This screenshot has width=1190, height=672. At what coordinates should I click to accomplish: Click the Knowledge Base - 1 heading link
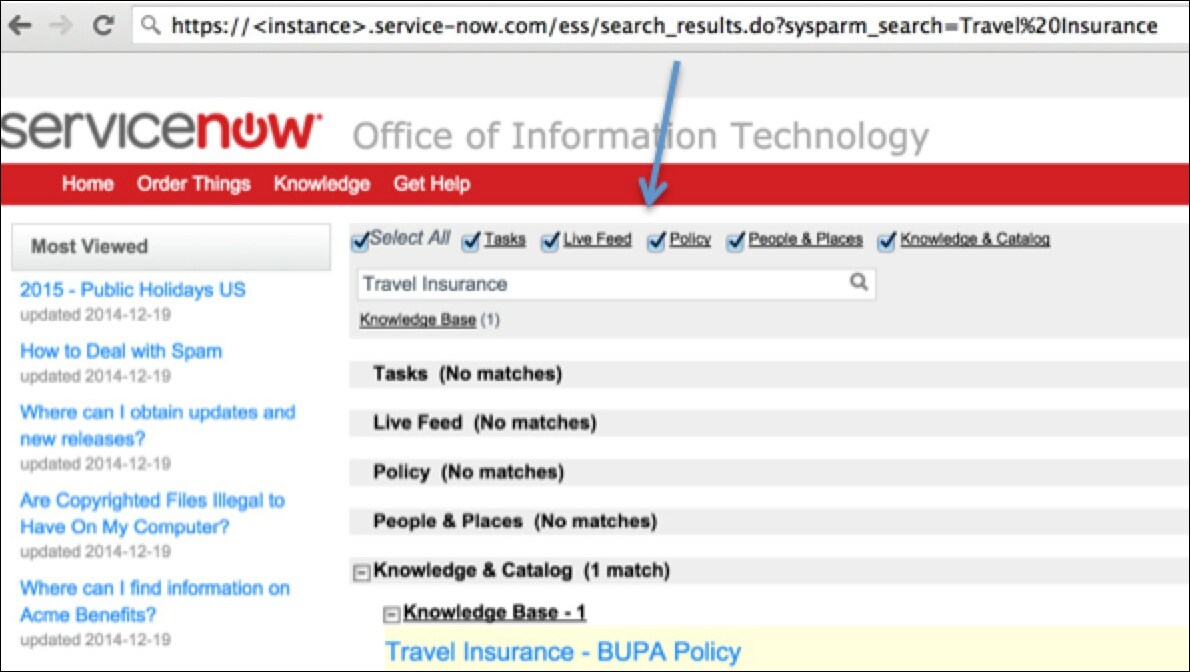click(x=494, y=612)
